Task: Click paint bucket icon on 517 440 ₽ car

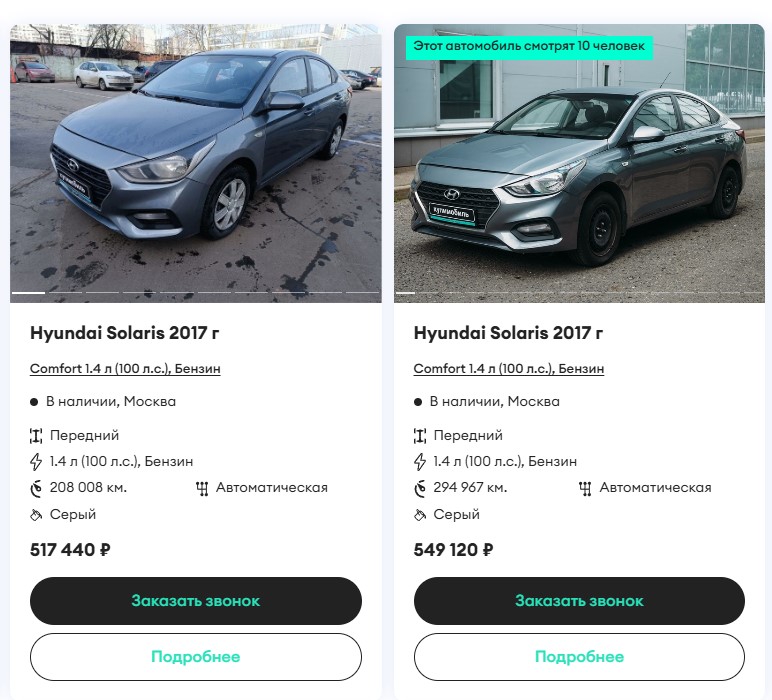Action: pyautogui.click(x=36, y=515)
